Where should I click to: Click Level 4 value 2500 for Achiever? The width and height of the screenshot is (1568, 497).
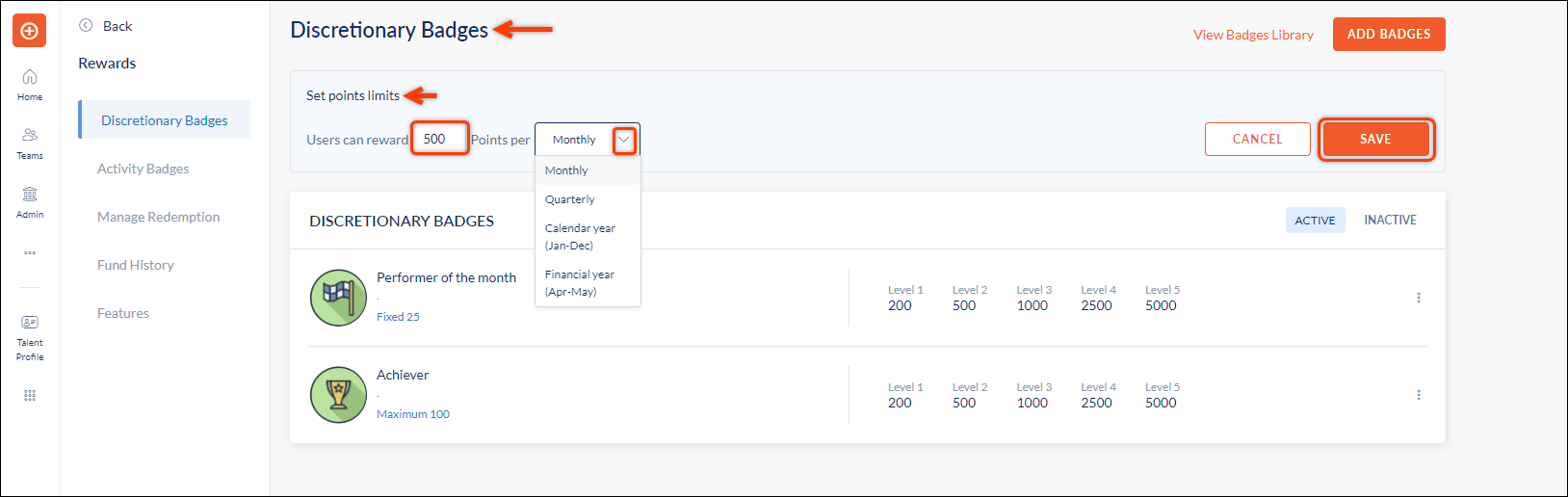click(1096, 403)
